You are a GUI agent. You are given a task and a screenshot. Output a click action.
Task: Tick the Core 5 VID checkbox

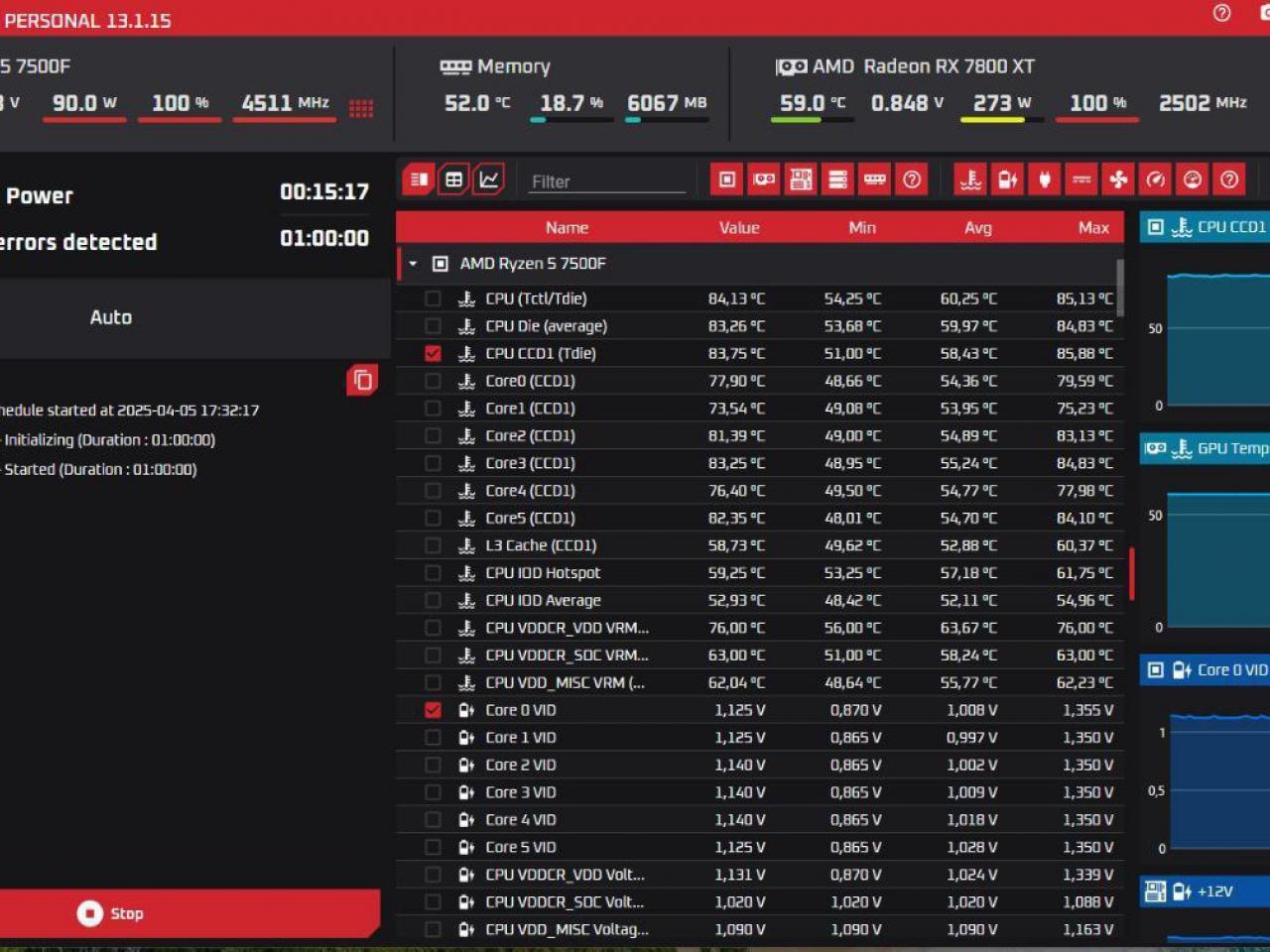click(x=433, y=847)
